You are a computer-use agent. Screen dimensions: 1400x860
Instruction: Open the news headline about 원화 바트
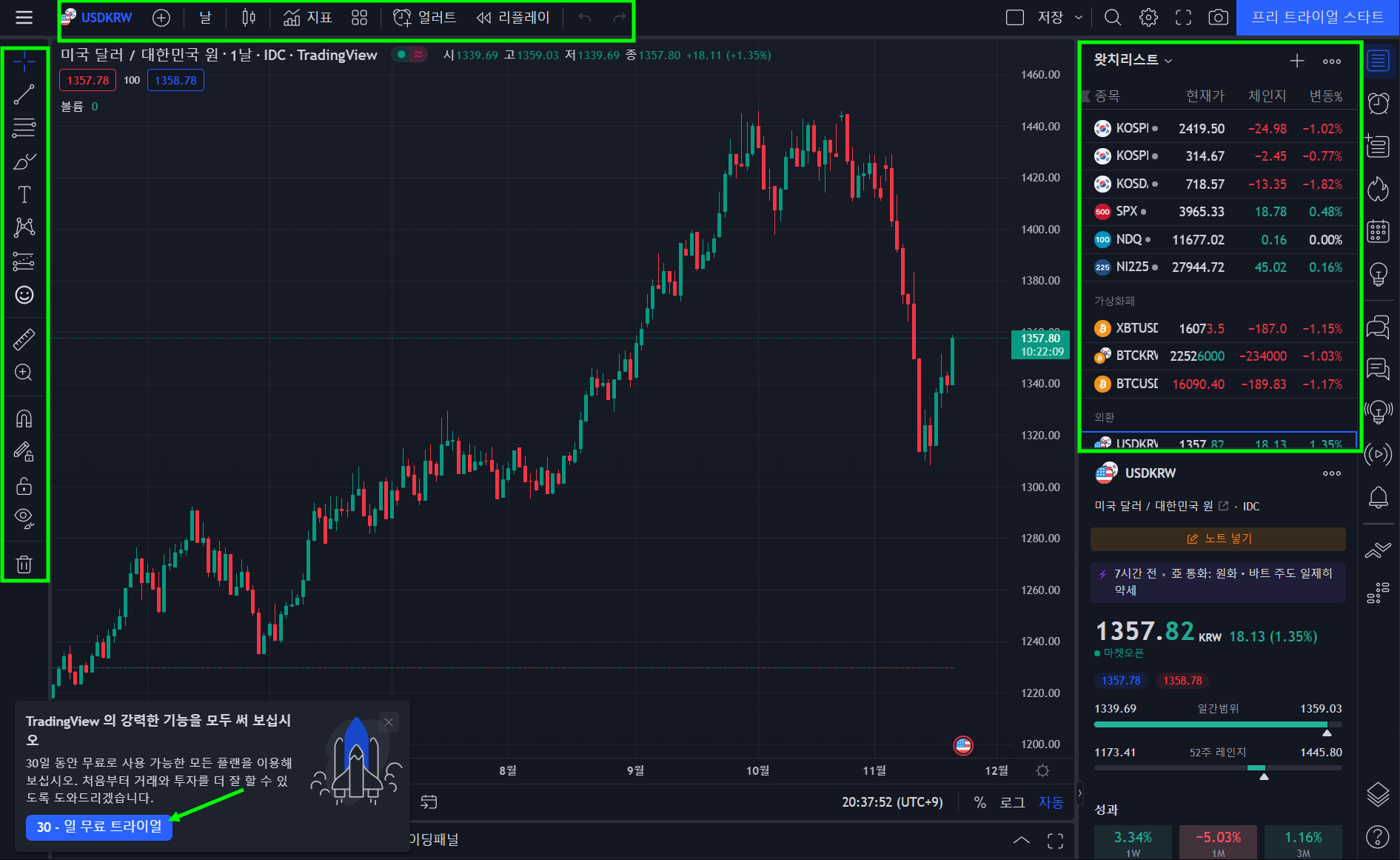coord(1218,581)
